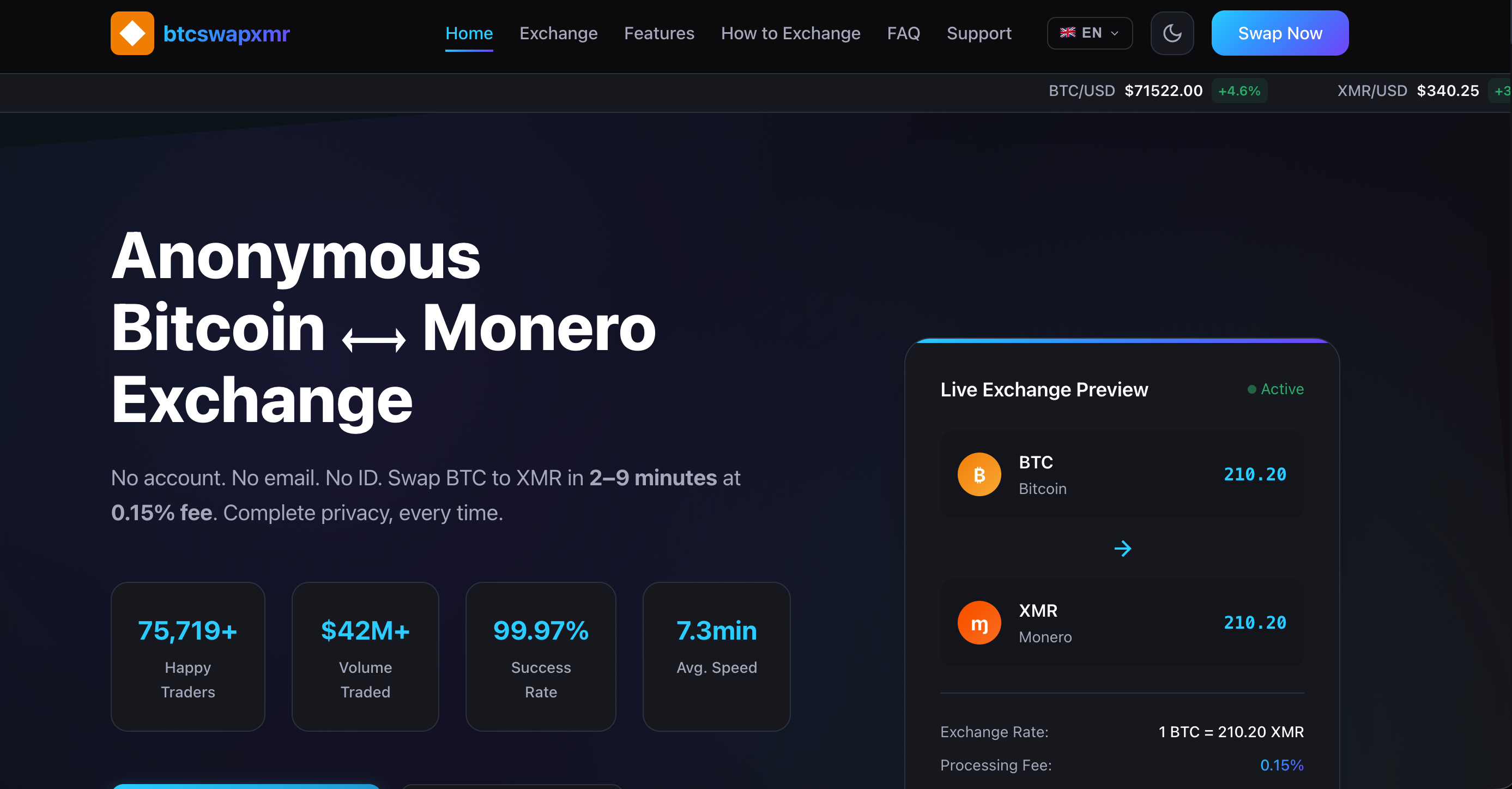
Task: Click the blue arrow between BTC and XMR
Action: click(x=1122, y=549)
